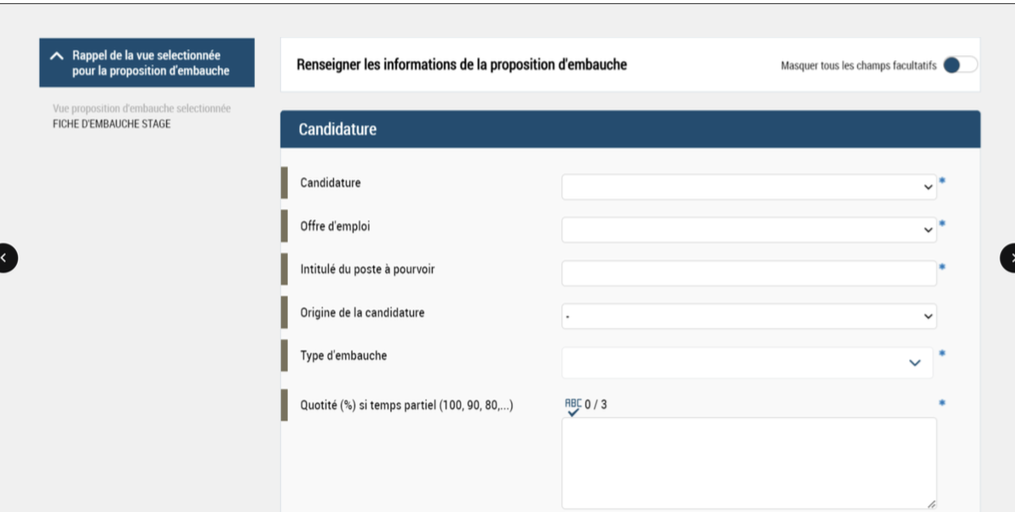Click the previous arrow on the left edge
Screen dimensions: 1020x514
[5, 258]
